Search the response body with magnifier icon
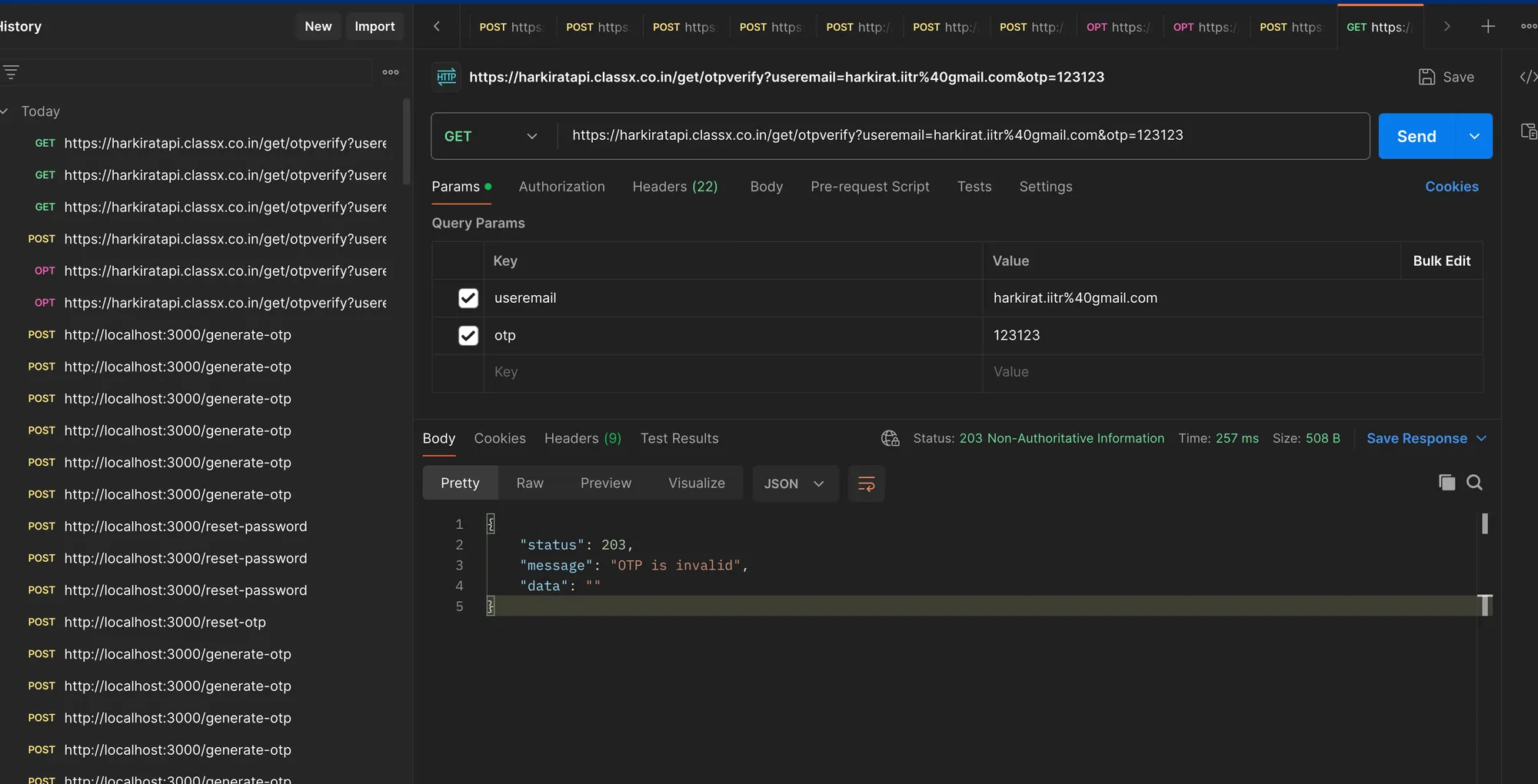Screen dimensions: 1538x784 [x=1474, y=483]
